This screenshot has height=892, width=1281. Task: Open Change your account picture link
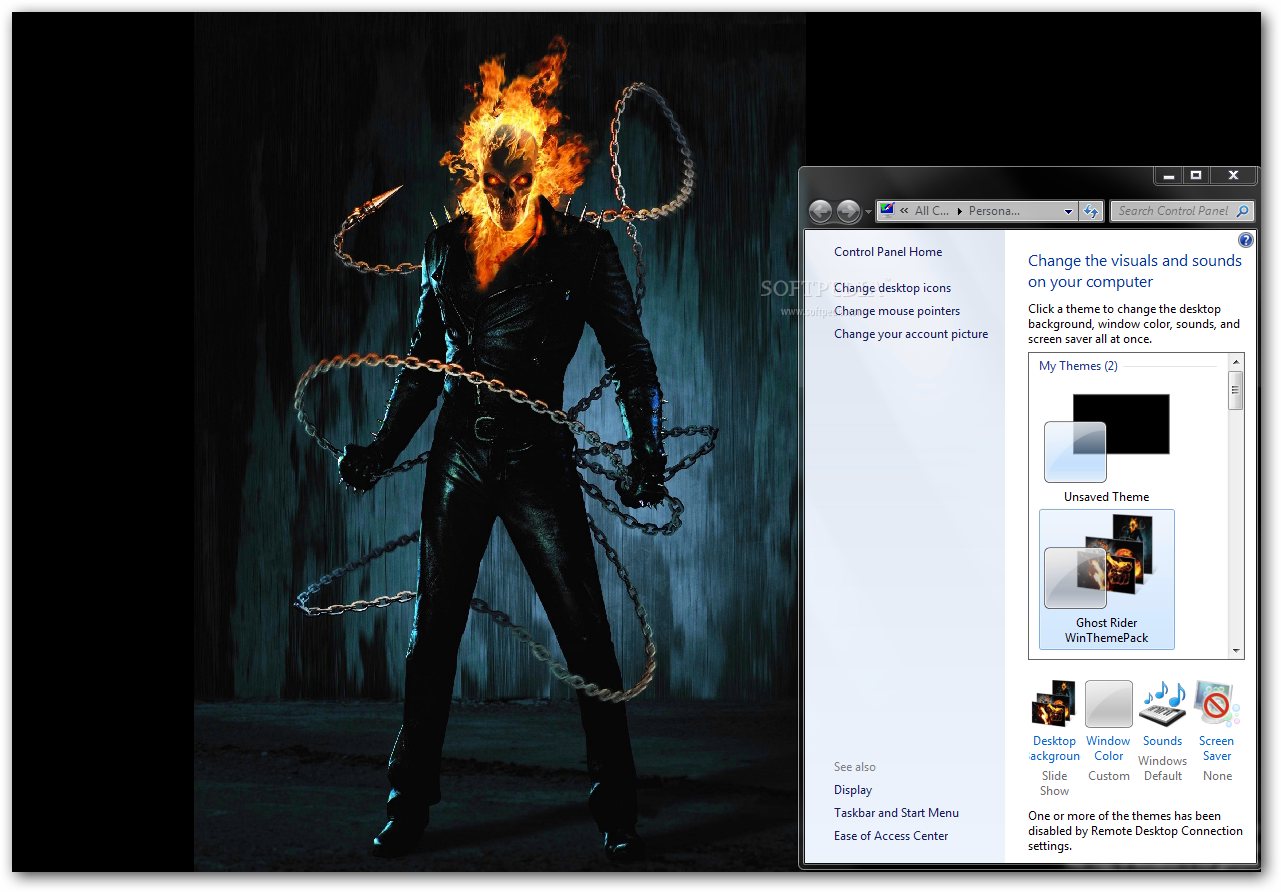[x=911, y=334]
